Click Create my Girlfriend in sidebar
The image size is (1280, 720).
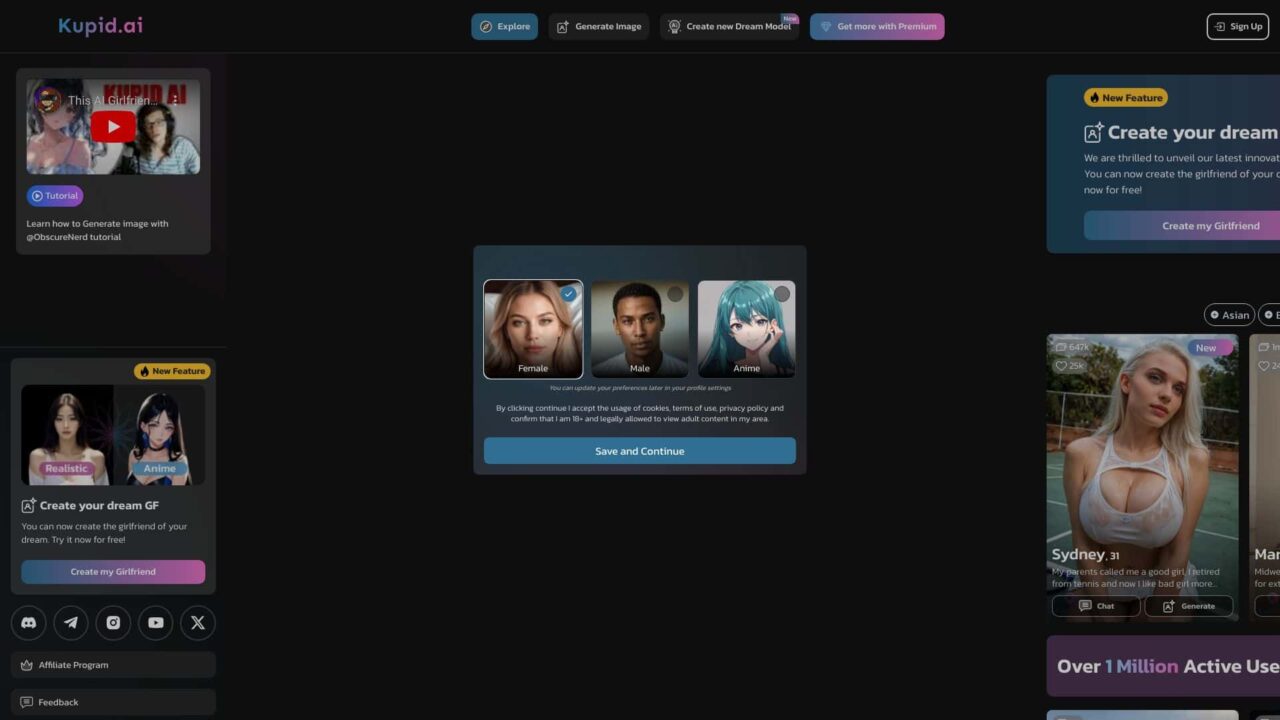point(113,571)
